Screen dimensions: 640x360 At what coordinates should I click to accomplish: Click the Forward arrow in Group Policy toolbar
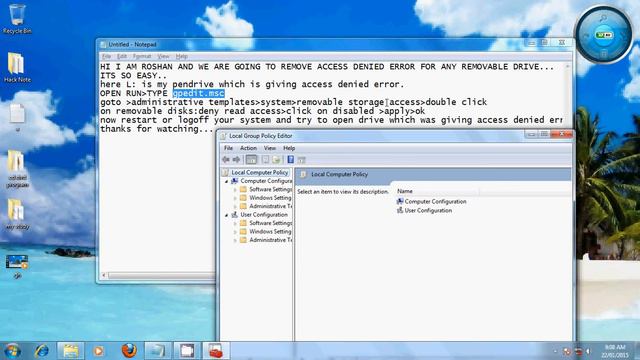click(236, 160)
